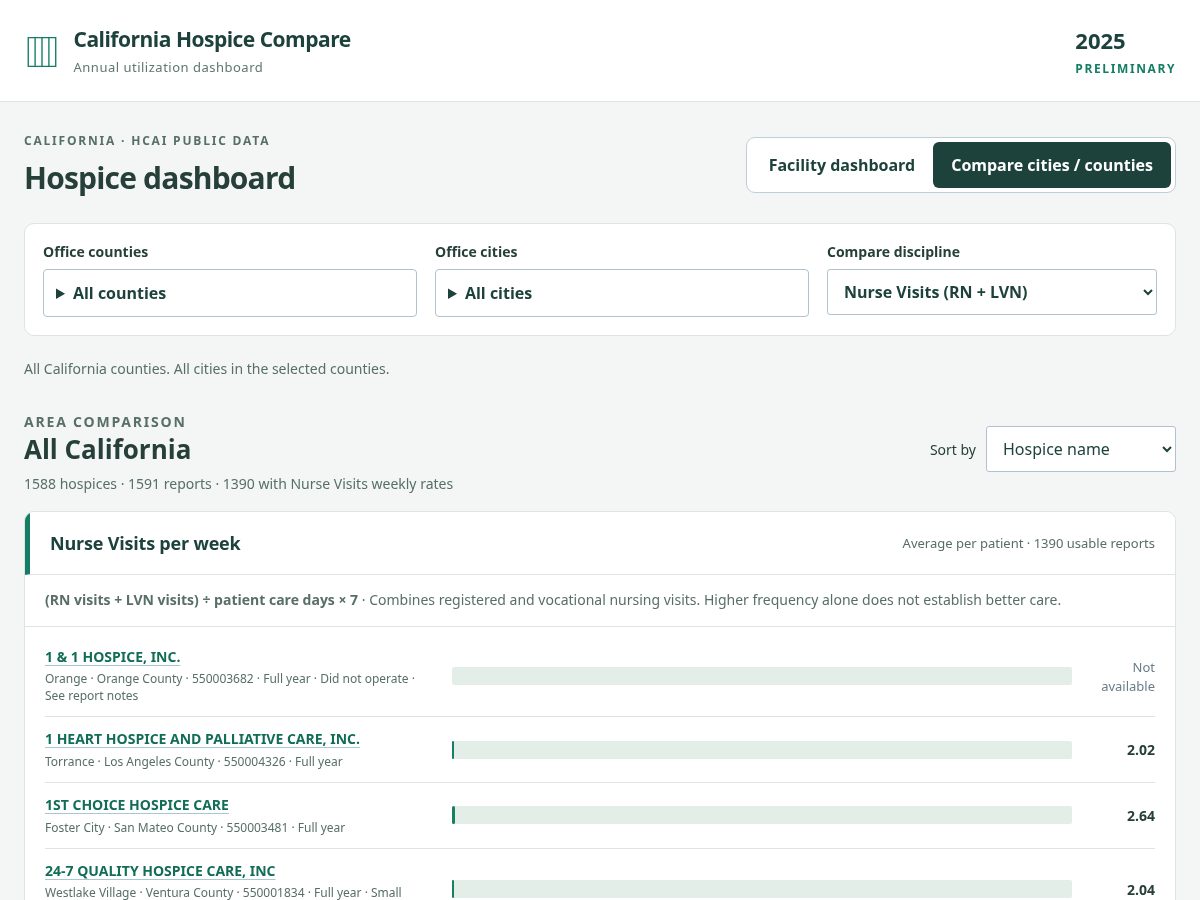
Task: Click the 'Office counties' label
Action: click(x=95, y=252)
